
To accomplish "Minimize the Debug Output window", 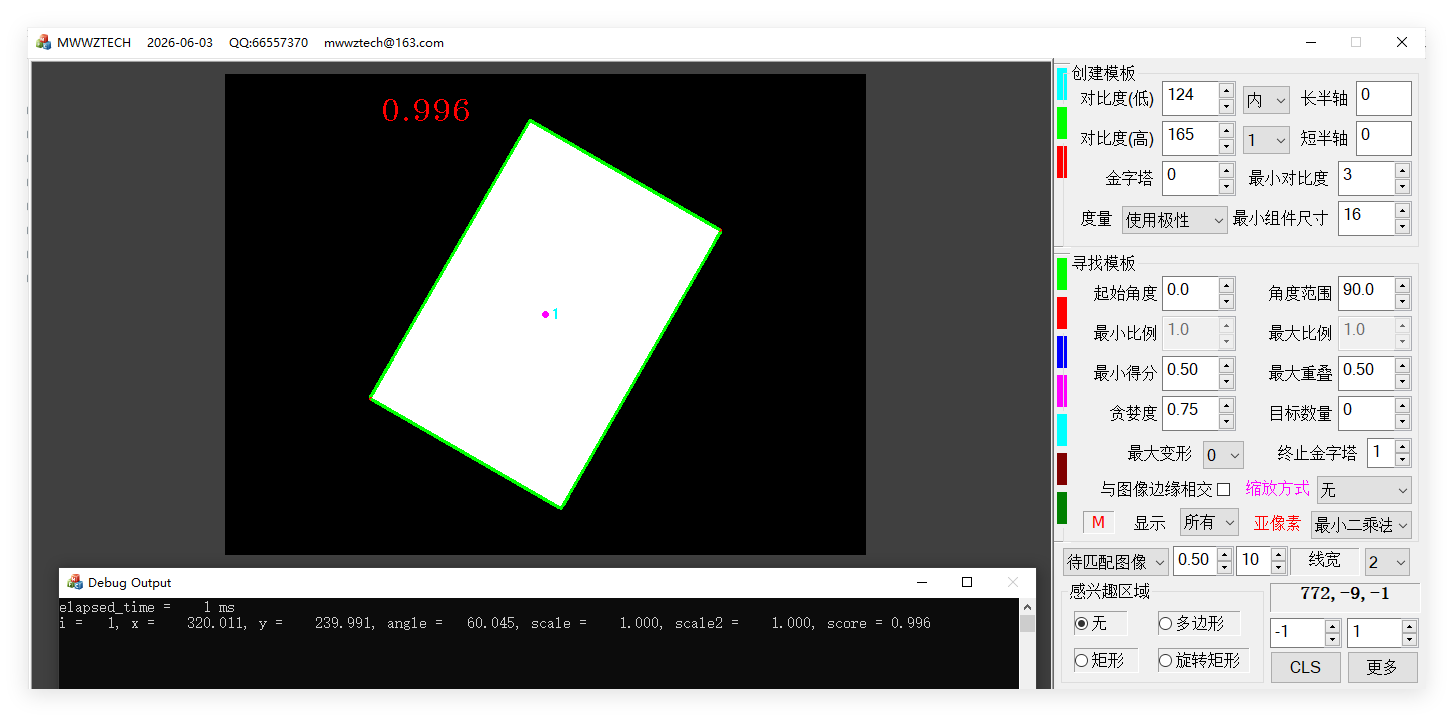I will click(x=921, y=582).
